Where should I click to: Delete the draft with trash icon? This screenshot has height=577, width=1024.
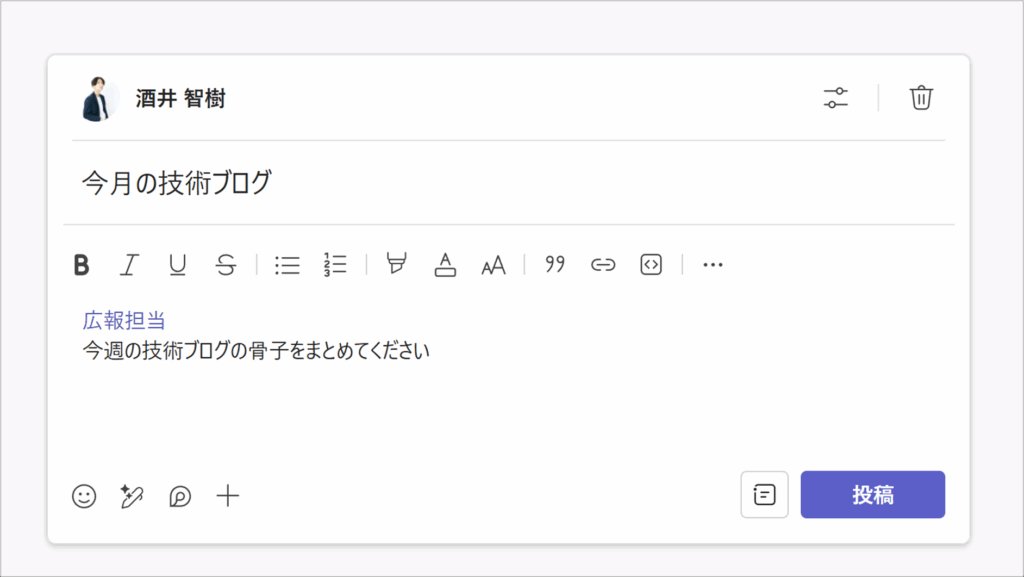(x=921, y=98)
